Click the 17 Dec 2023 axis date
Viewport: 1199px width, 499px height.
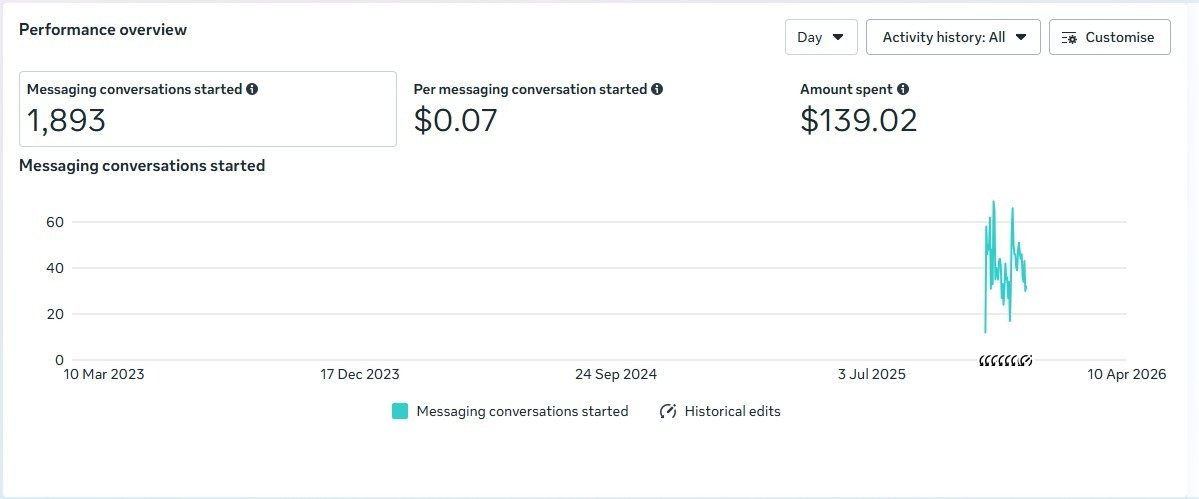[359, 374]
